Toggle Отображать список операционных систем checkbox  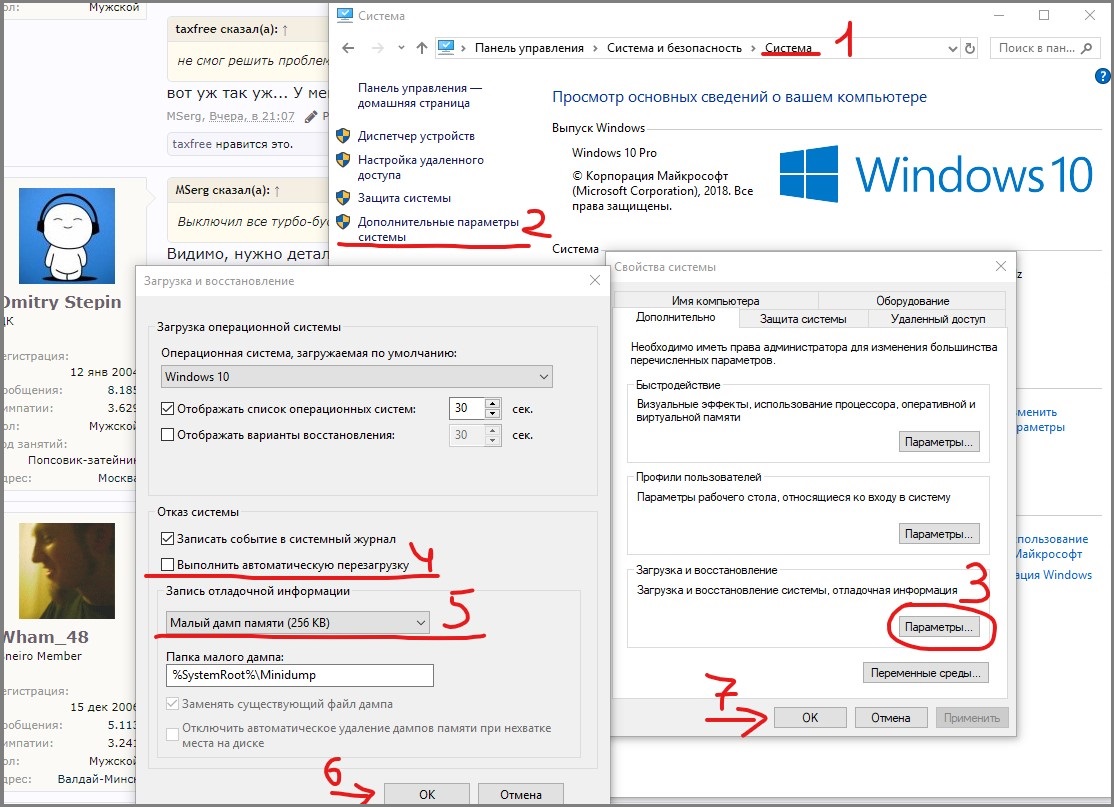point(168,408)
